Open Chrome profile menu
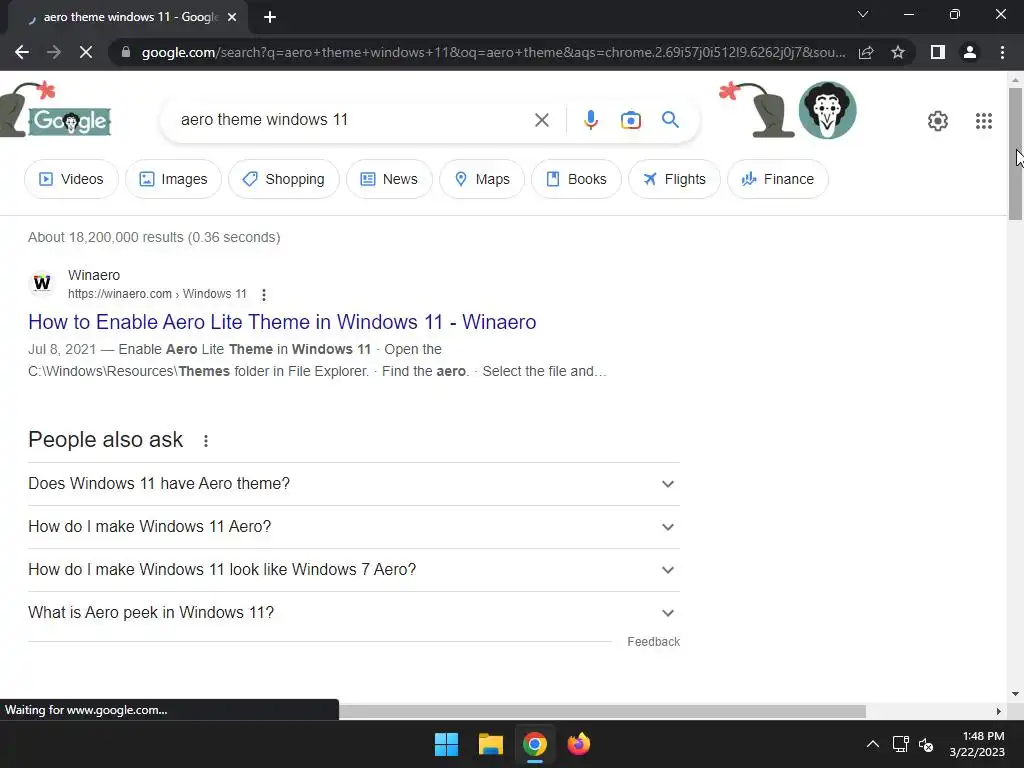Viewport: 1024px width, 768px height. tap(970, 52)
